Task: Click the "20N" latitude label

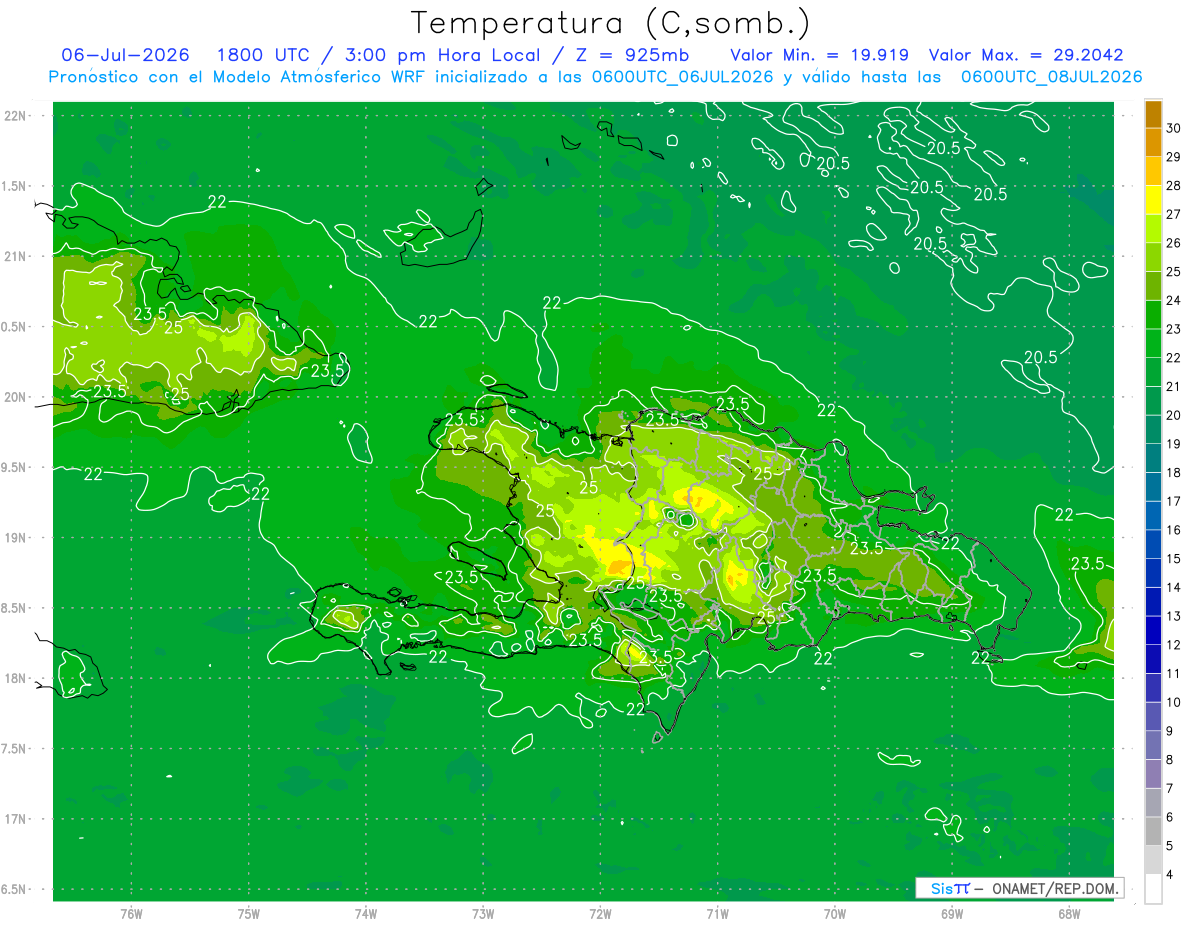Action: (x=16, y=397)
